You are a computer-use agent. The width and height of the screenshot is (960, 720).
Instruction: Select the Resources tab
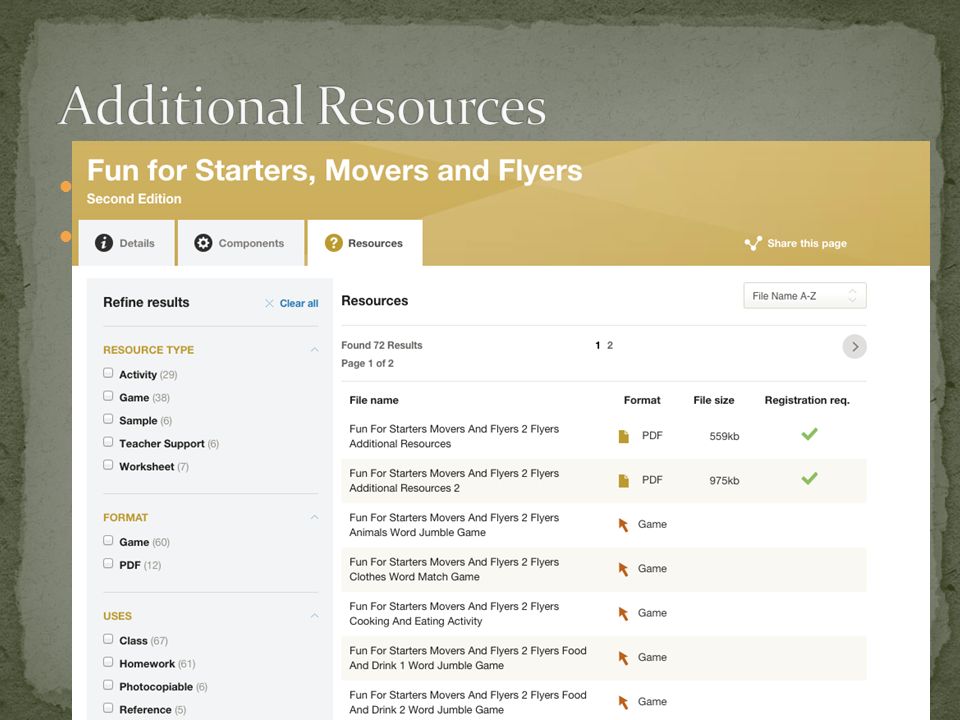point(365,243)
